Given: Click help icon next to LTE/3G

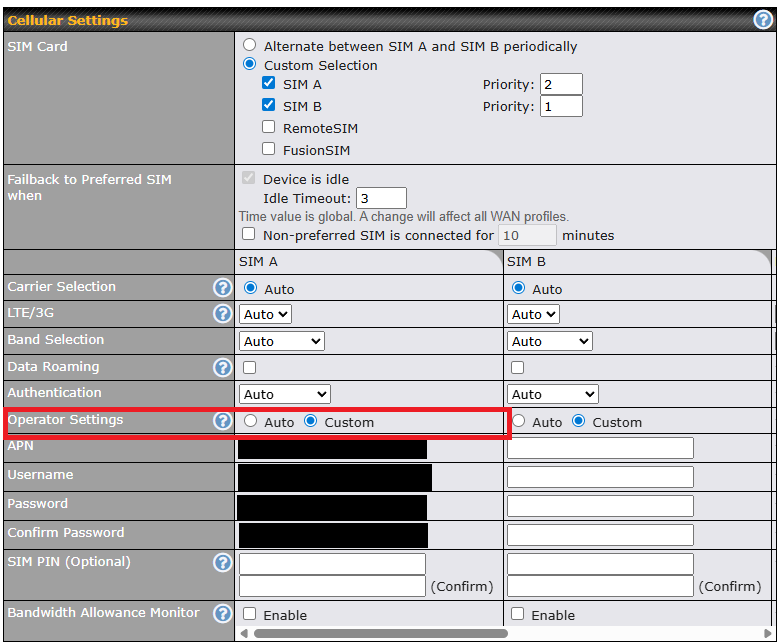Looking at the screenshot, I should (222, 314).
